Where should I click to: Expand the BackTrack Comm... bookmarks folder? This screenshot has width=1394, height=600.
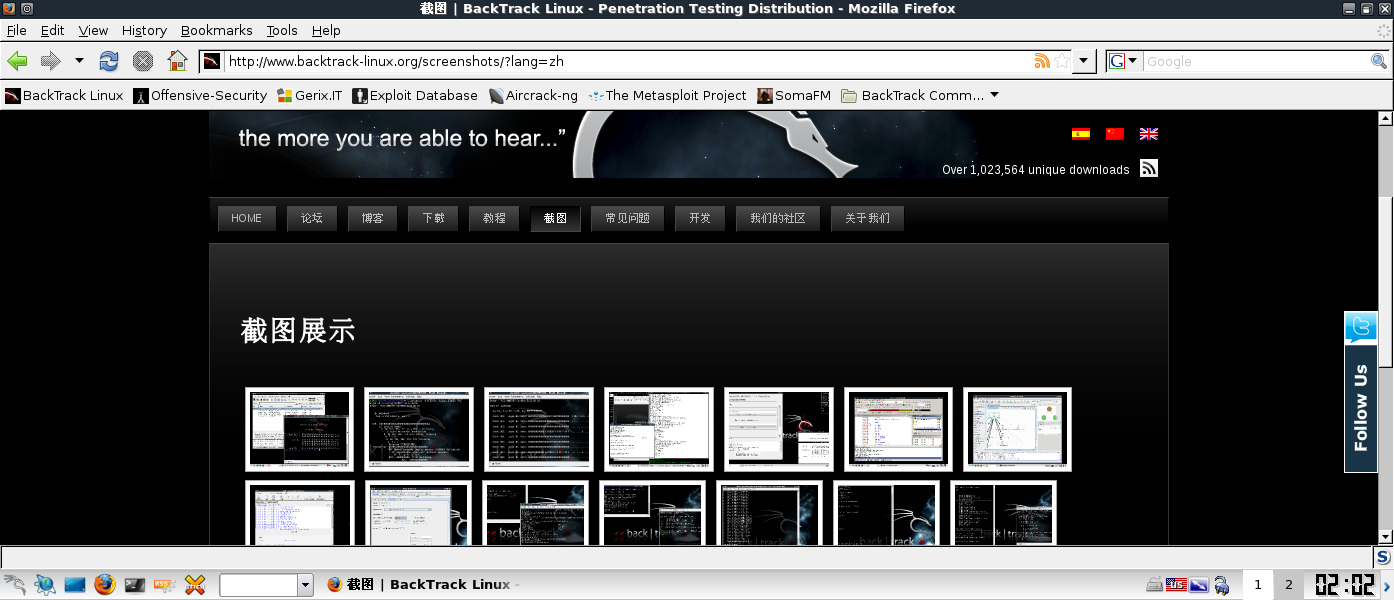(919, 96)
